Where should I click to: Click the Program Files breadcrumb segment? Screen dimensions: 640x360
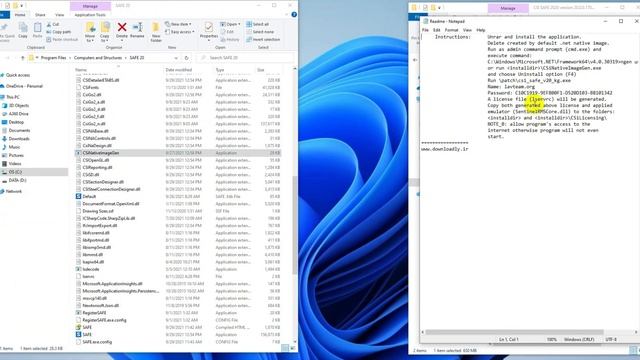point(53,58)
